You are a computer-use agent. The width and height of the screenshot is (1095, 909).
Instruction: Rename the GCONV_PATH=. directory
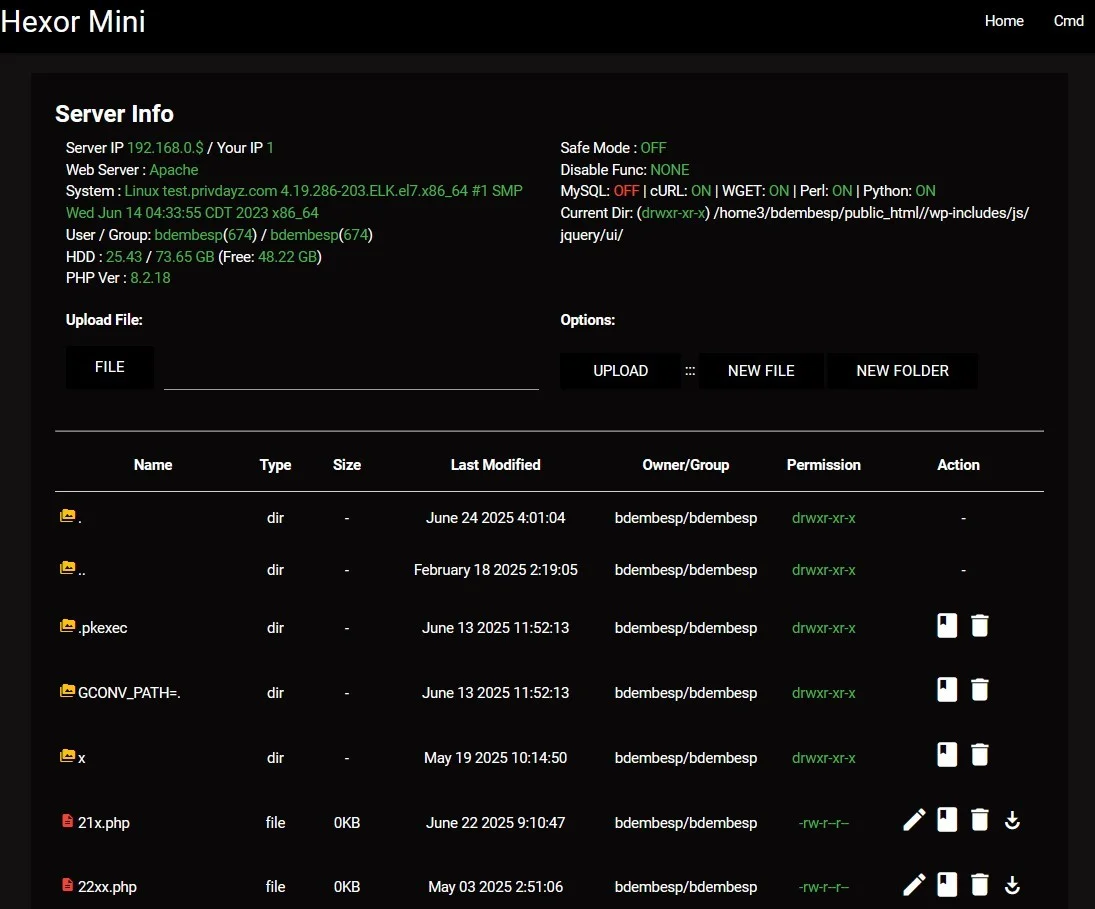pos(946,689)
